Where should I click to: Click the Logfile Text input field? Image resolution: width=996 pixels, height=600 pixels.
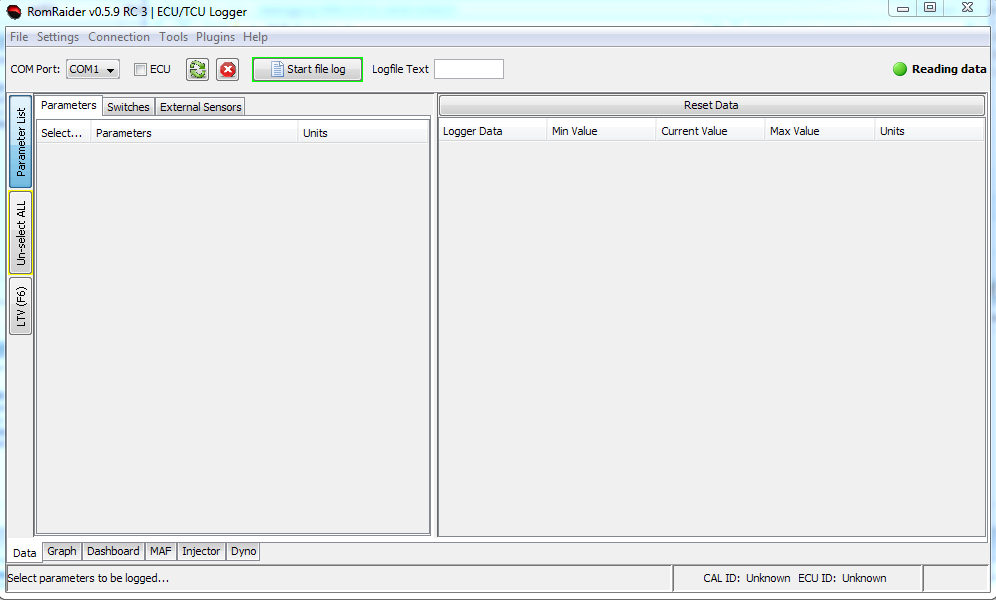[x=468, y=69]
